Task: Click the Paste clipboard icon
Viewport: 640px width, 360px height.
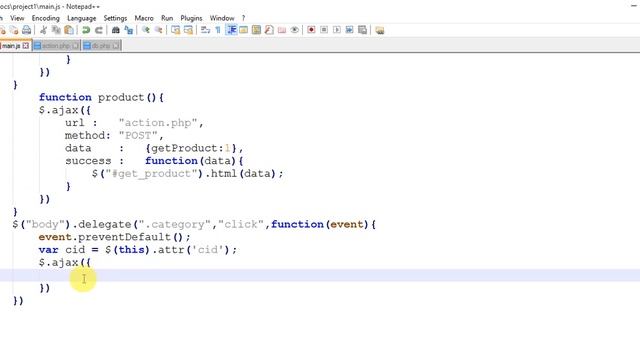Action: coord(69,30)
